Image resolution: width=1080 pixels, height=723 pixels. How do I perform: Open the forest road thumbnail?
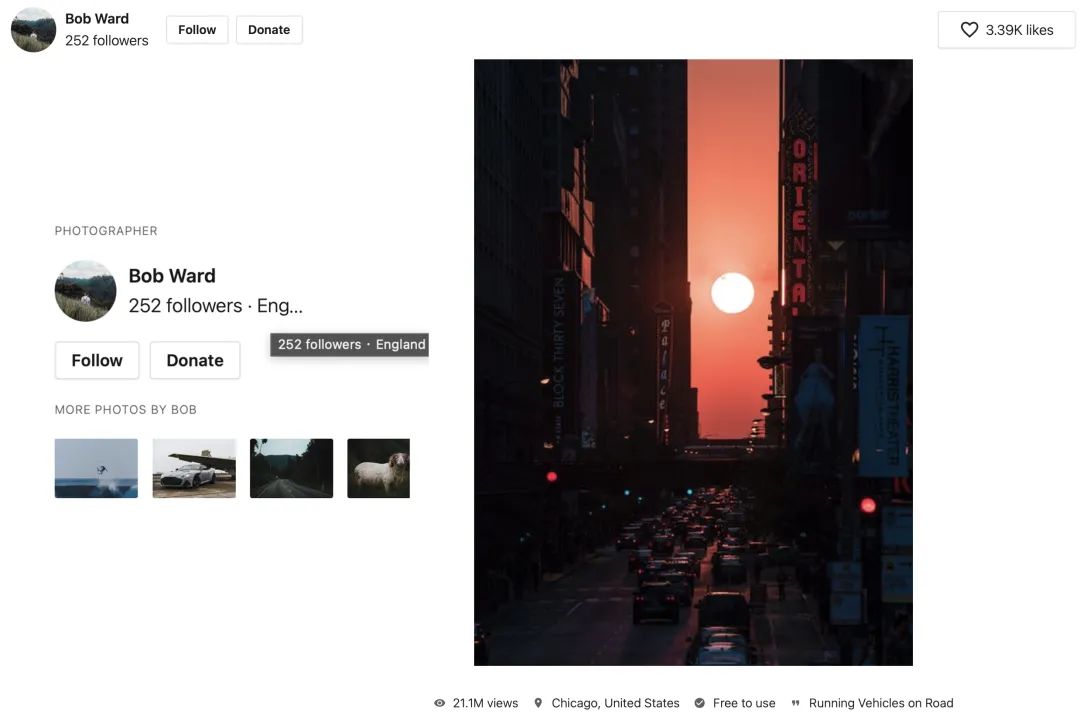[x=291, y=468]
